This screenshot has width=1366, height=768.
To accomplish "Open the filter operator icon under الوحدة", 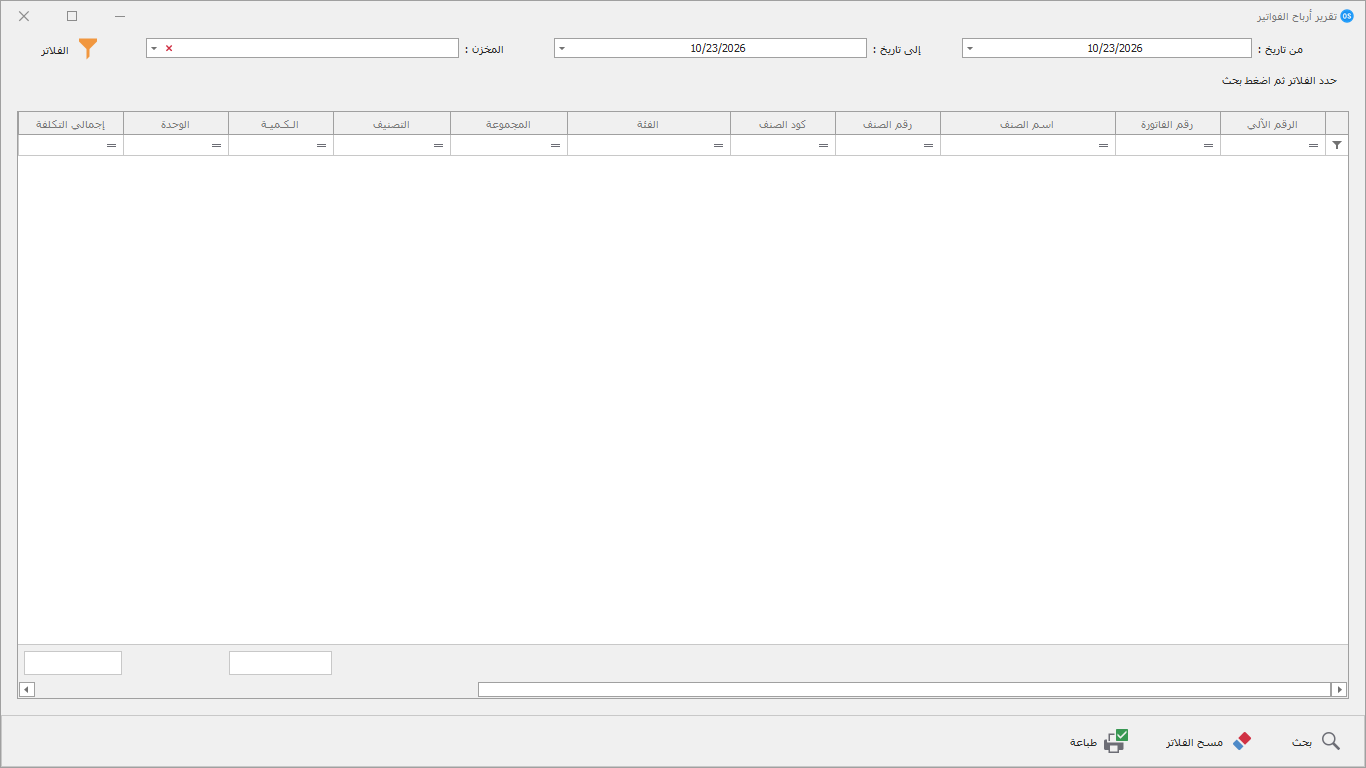I will 216,146.
